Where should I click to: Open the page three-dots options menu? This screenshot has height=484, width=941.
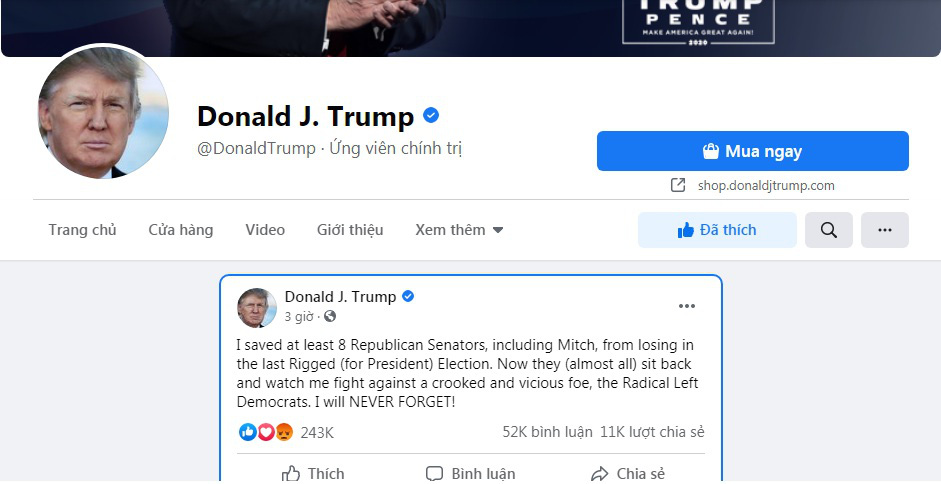pos(885,230)
